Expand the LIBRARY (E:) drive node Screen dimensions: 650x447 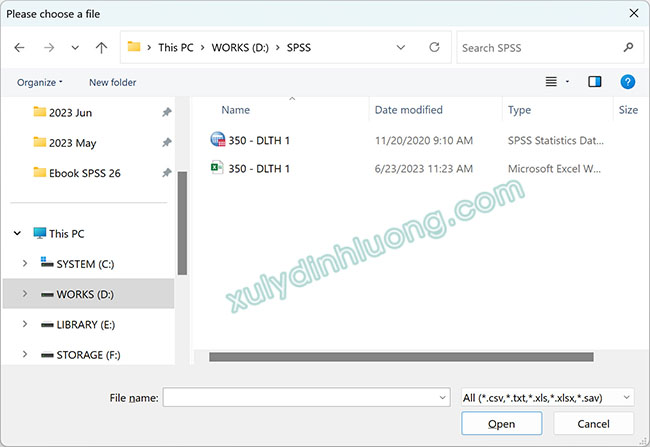[25, 325]
